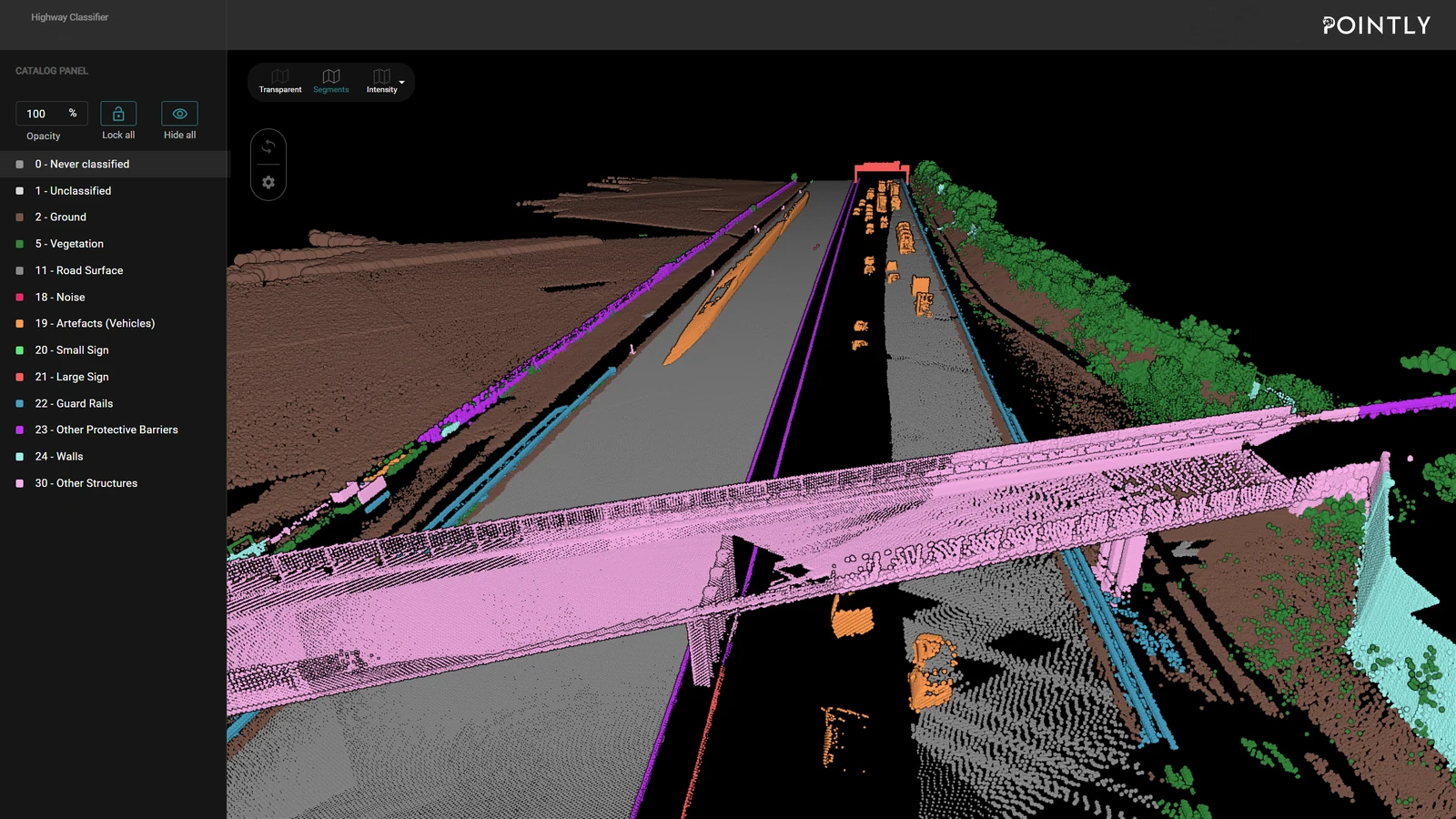The width and height of the screenshot is (1456, 819).
Task: Open the Intensity mode dropdown arrow
Action: (402, 82)
